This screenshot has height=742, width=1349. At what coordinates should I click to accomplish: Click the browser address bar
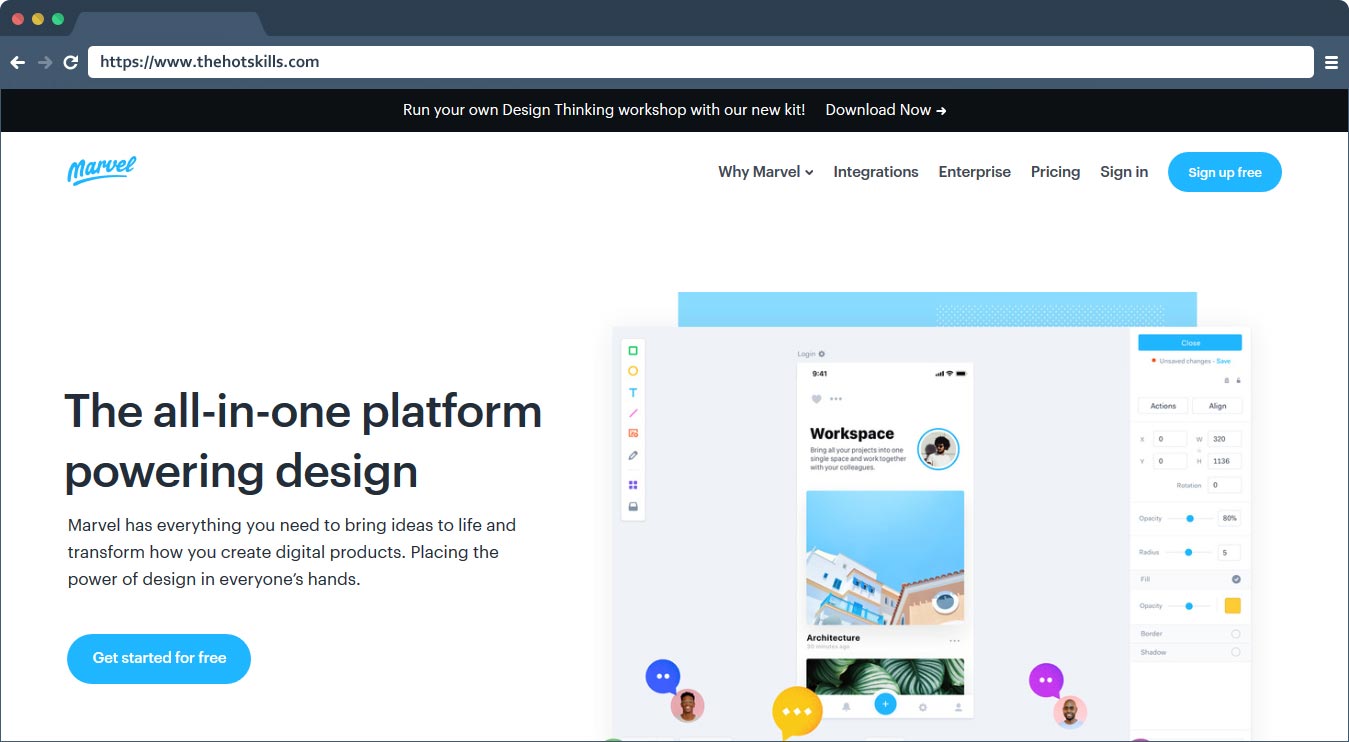[x=701, y=62]
